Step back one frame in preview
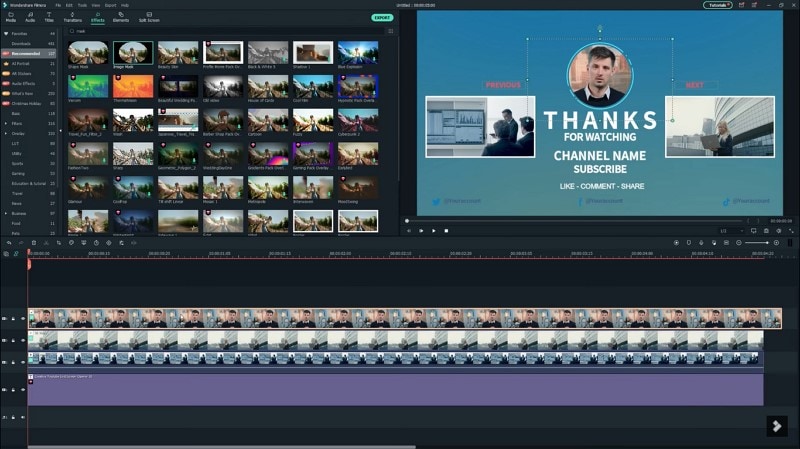Screen dimensions: 800x449 coord(409,231)
